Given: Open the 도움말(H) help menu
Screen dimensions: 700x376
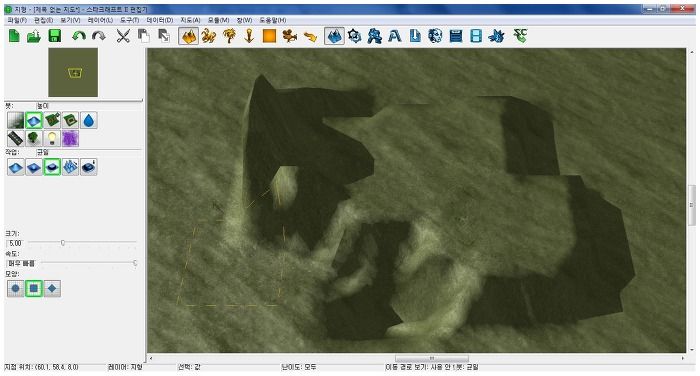Looking at the screenshot, I should (x=272, y=20).
